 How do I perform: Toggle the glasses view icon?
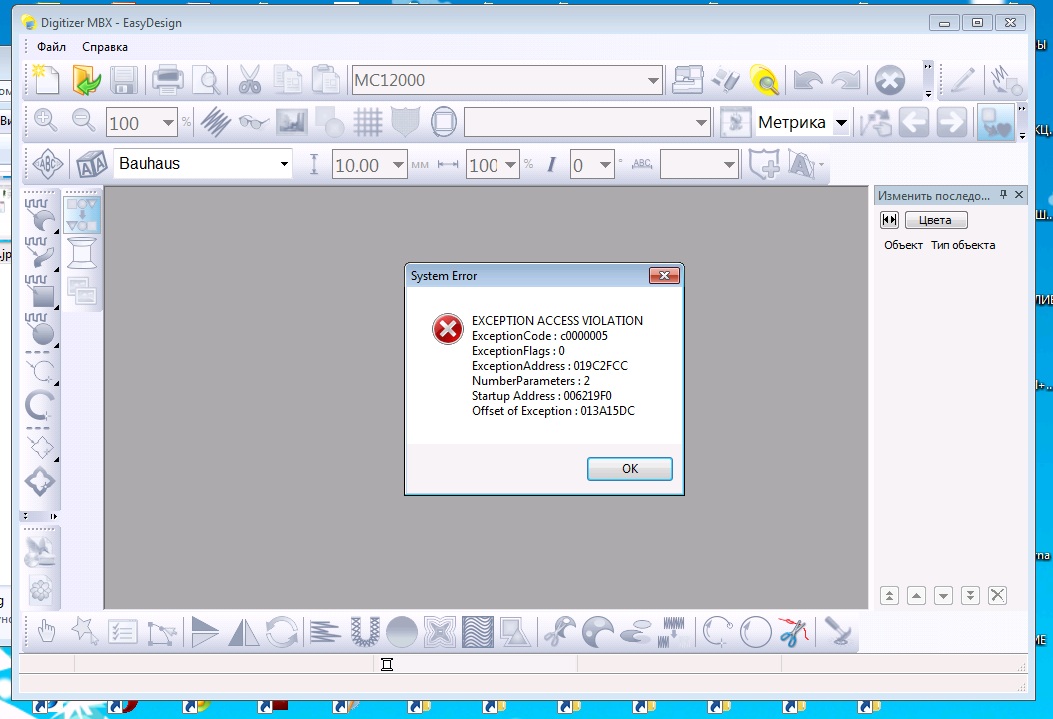254,122
